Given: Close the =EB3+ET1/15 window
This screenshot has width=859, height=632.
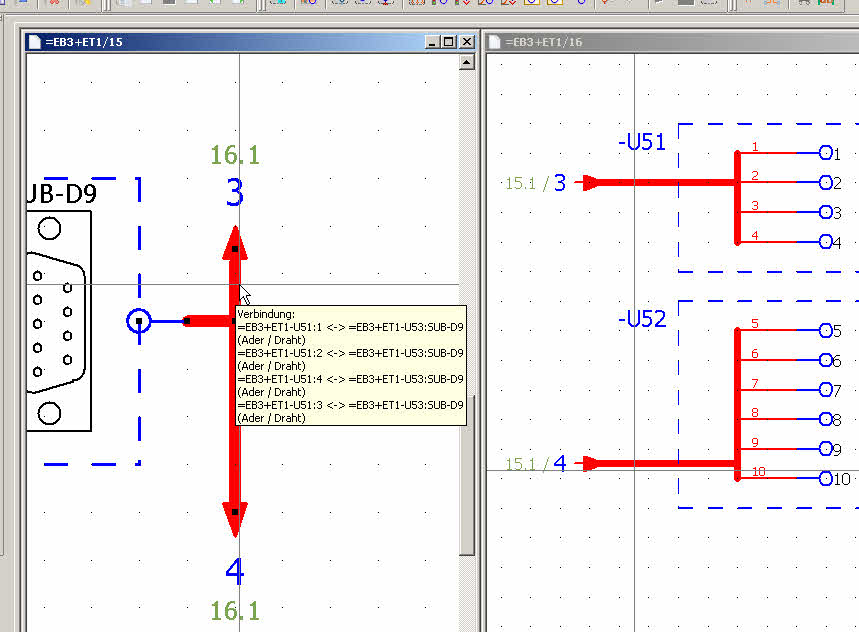Looking at the screenshot, I should pos(467,42).
